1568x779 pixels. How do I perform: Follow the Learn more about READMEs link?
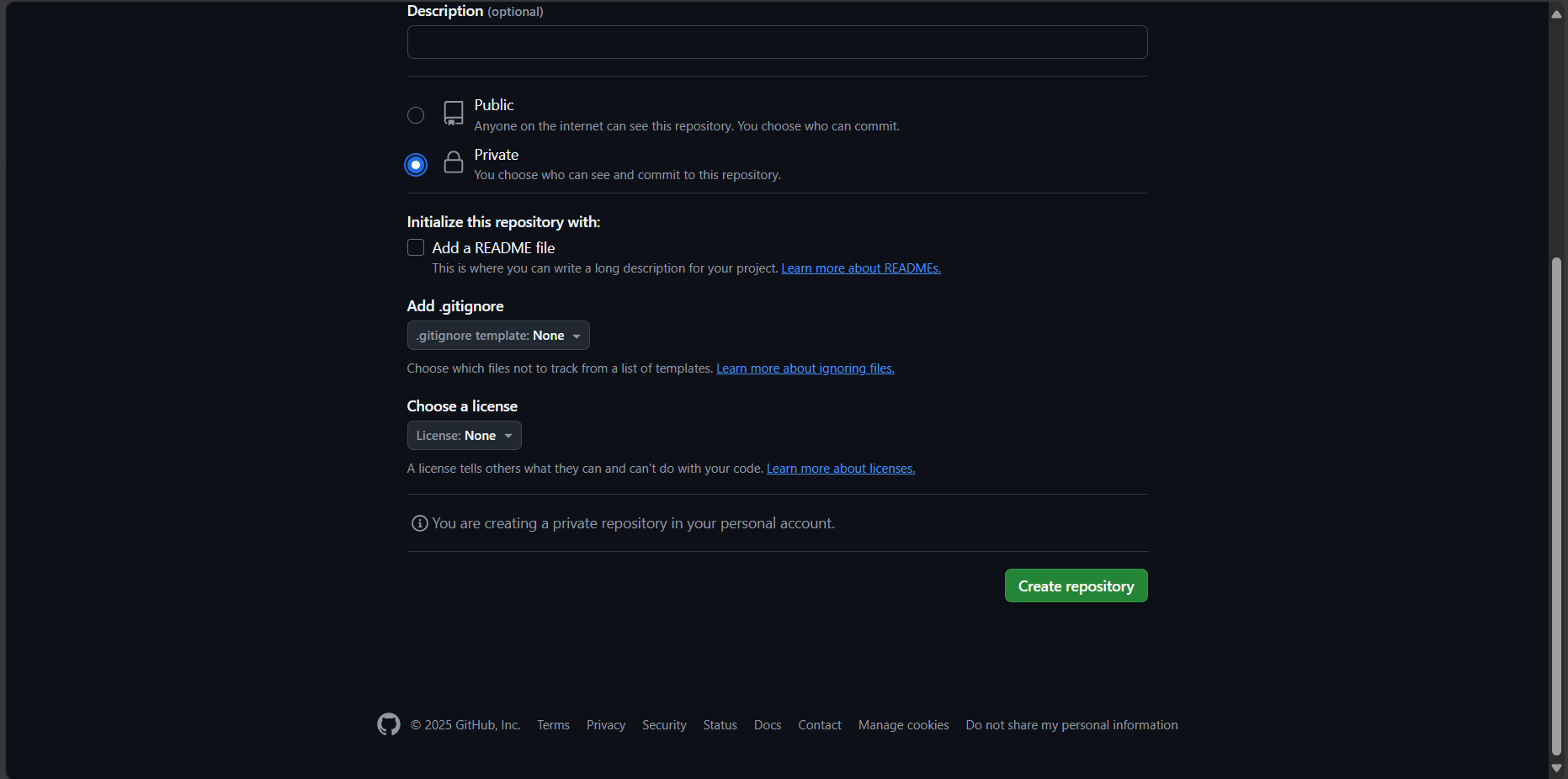[860, 268]
